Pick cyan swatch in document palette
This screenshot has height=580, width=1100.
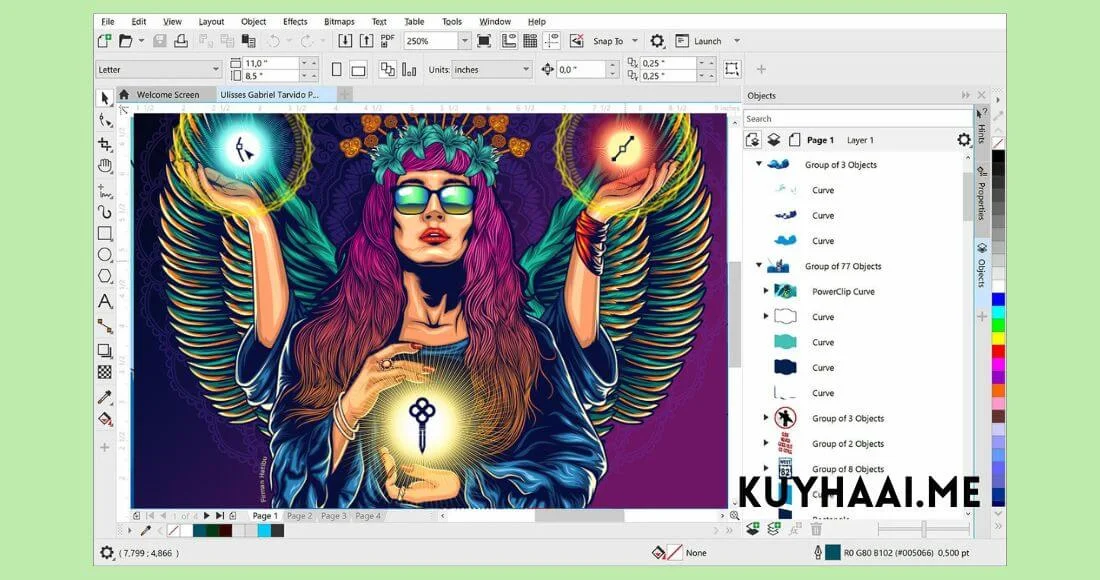tap(263, 531)
